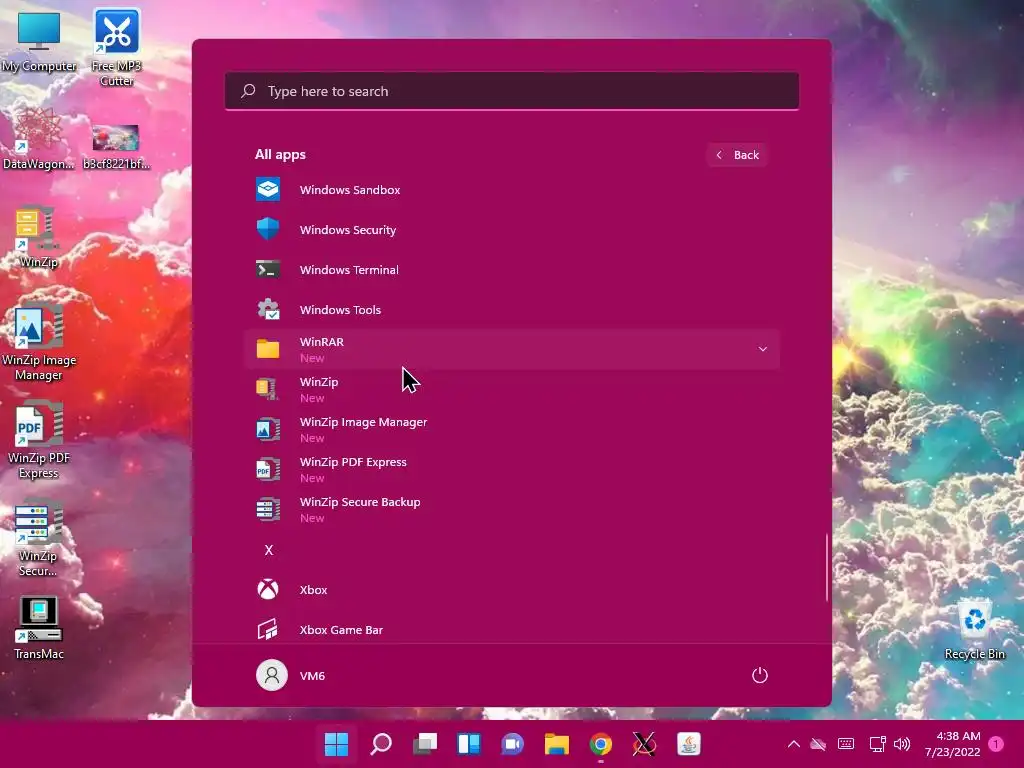Click the WinRAR folder icon
This screenshot has height=768, width=1024.
(x=268, y=349)
